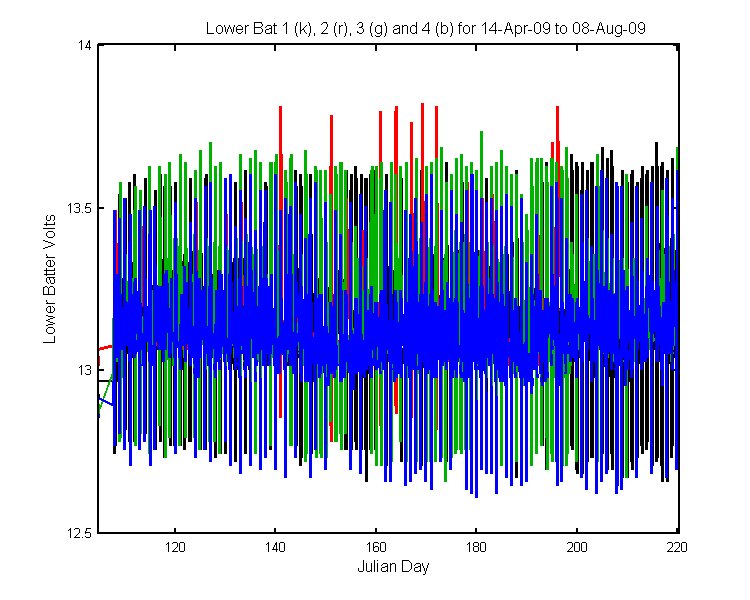Viewport: 750px width, 600px height.
Task: Click the x-axis tick label 180
Action: coord(476,547)
